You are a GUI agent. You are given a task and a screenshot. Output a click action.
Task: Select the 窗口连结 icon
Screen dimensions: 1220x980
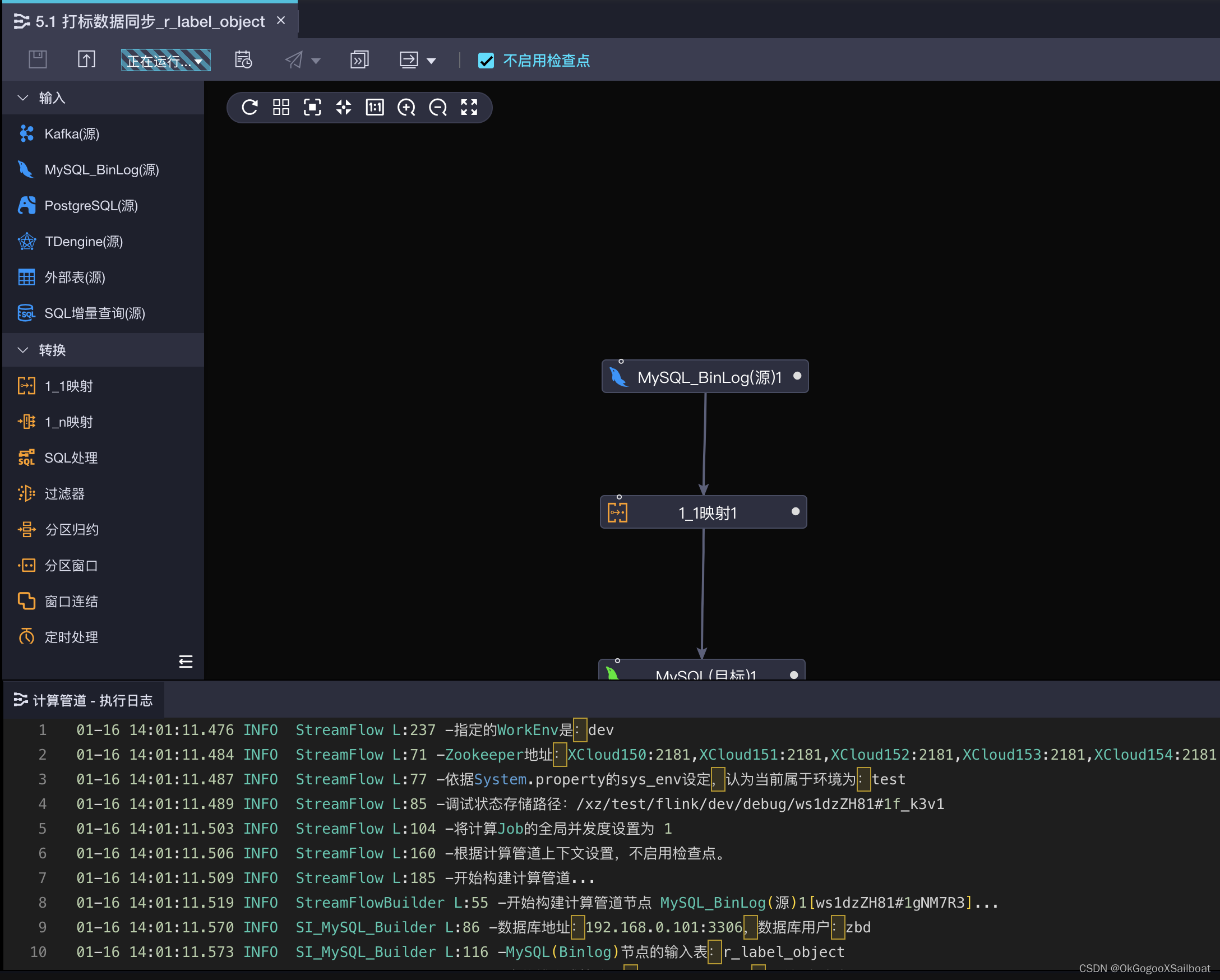26,601
